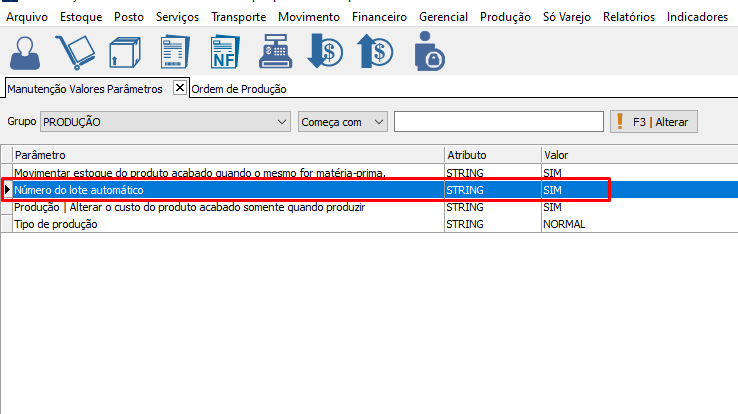Close the Manutenção Valores Parâmetros tab

pos(180,88)
